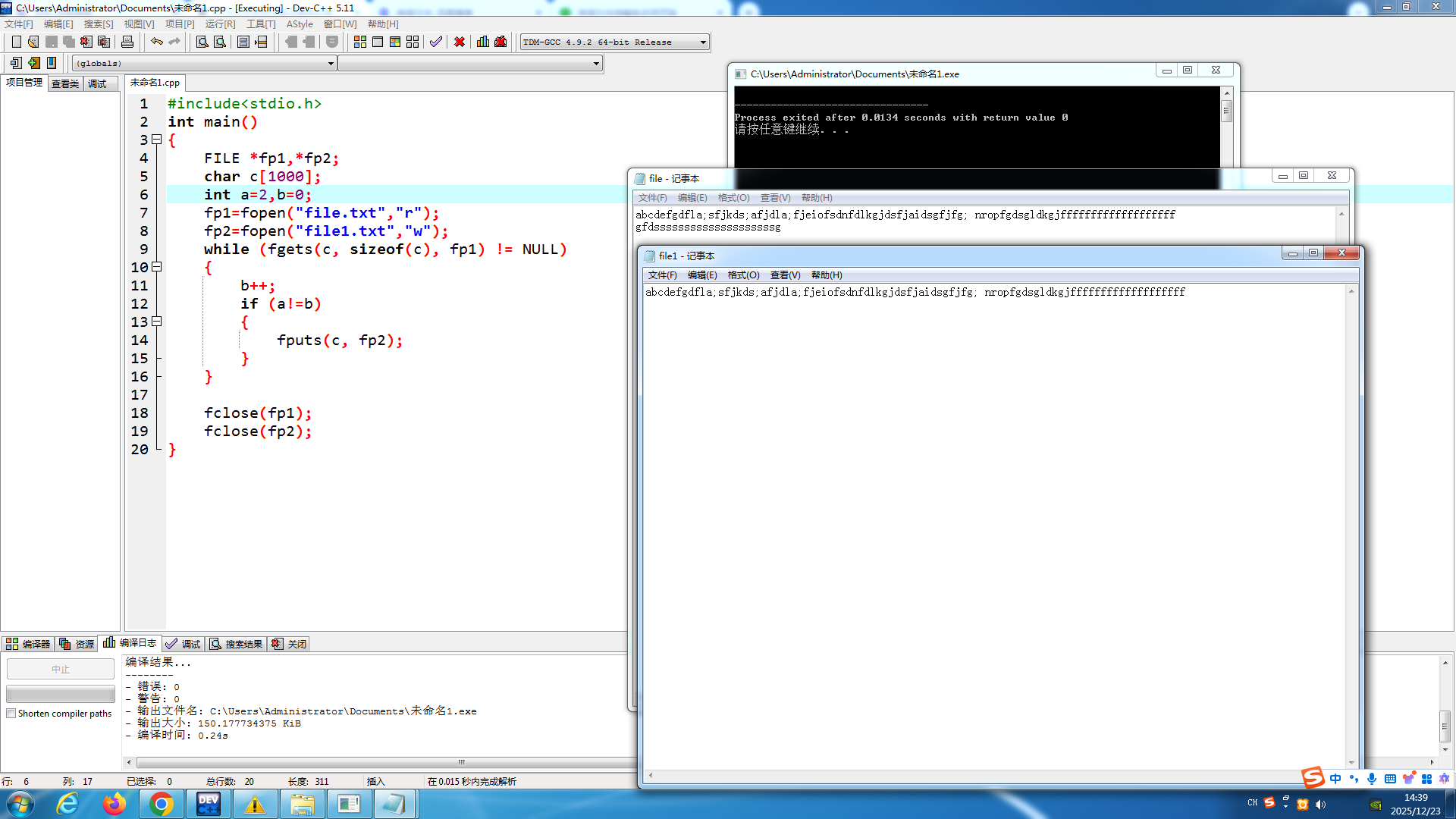Click the profile analysis bar chart icon
The width and height of the screenshot is (1456, 819).
pyautogui.click(x=482, y=42)
